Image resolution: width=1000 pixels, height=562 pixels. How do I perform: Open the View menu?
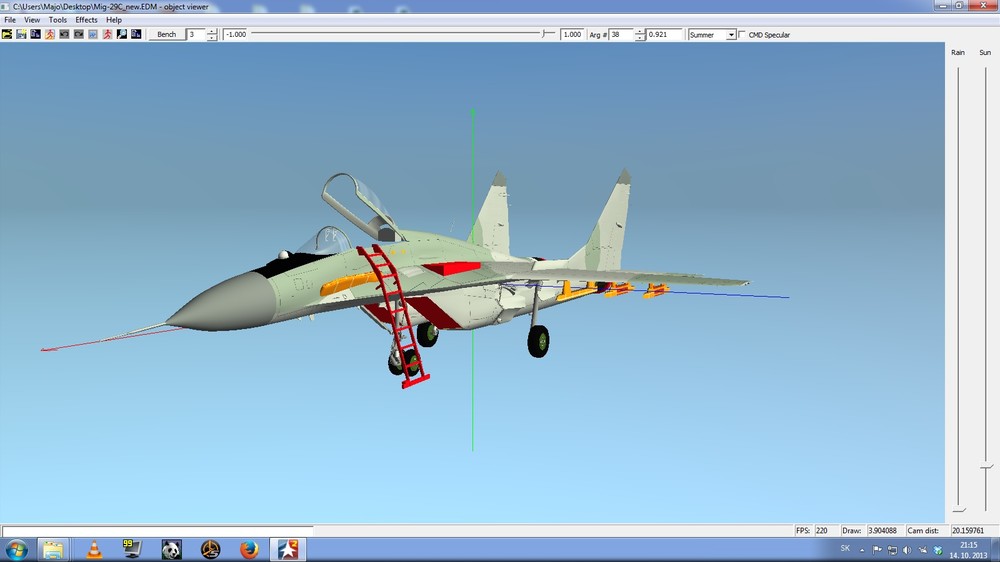click(32, 20)
